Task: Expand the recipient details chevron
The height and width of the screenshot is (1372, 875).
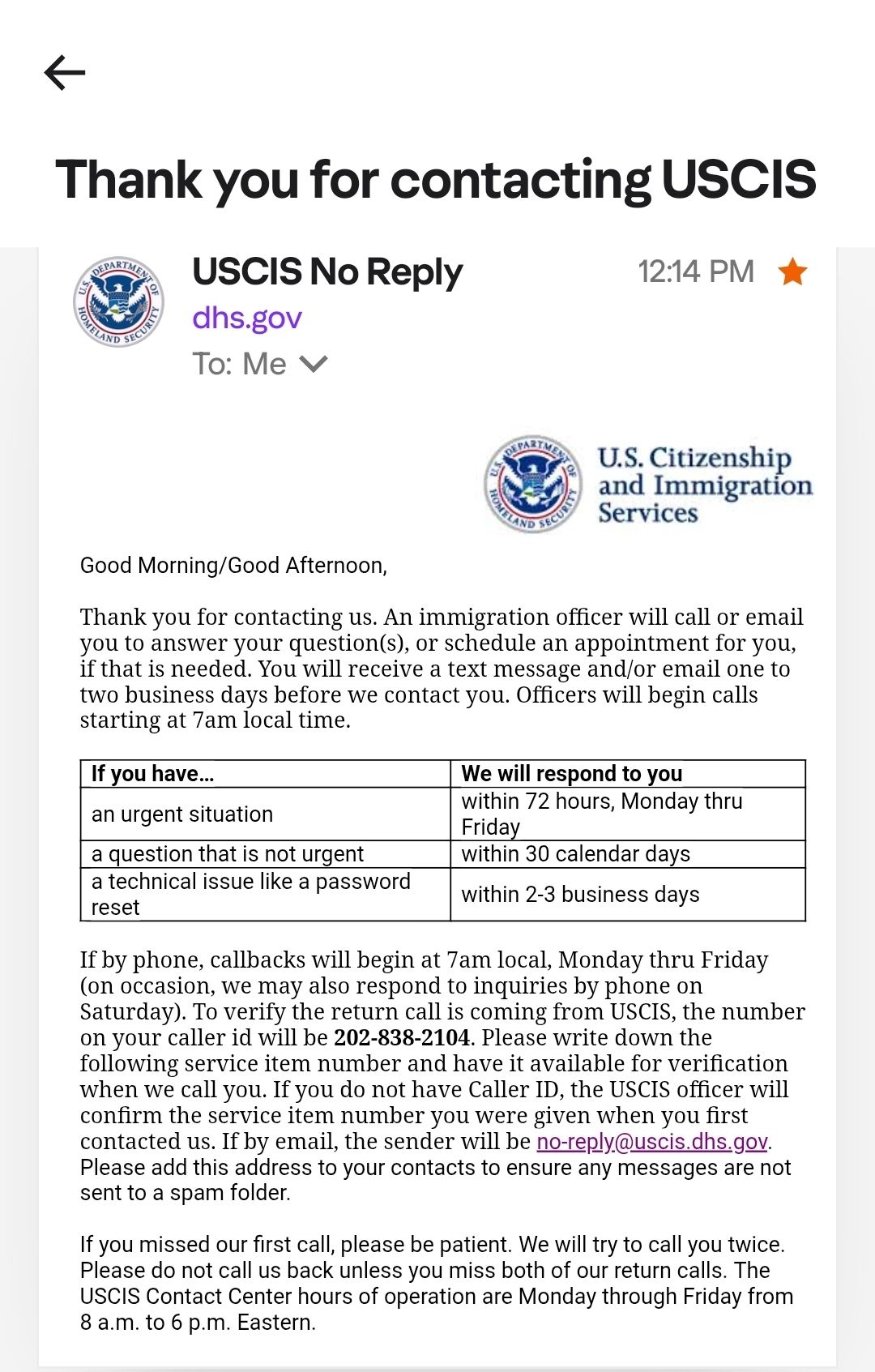Action: (x=314, y=364)
